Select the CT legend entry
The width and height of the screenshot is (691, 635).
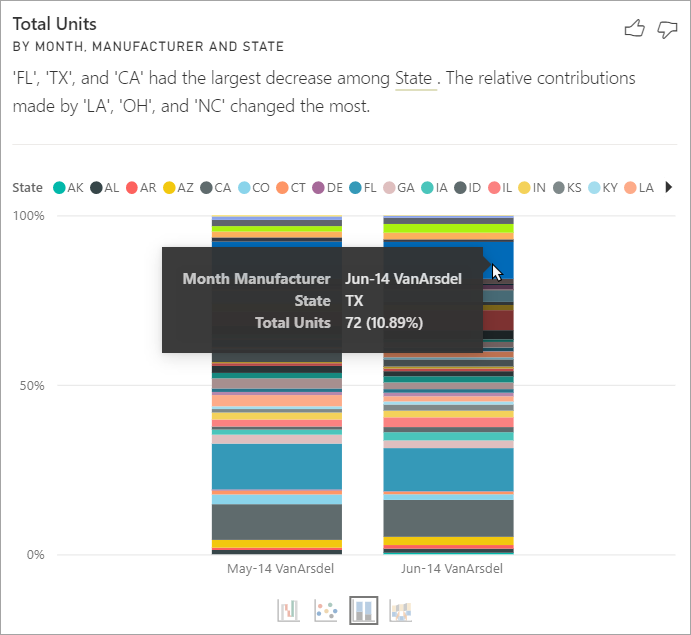(x=292, y=187)
